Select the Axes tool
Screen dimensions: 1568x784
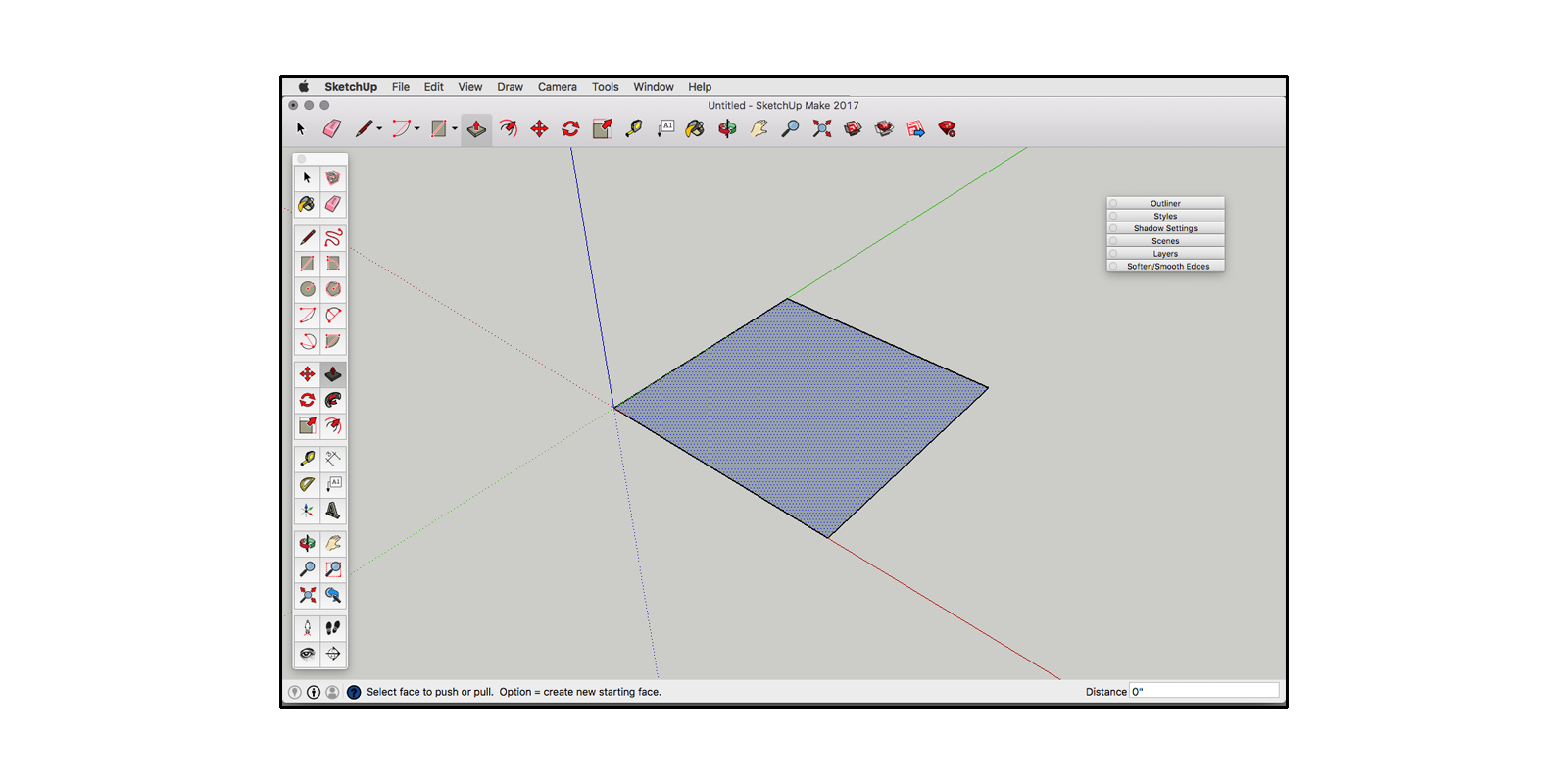(308, 511)
